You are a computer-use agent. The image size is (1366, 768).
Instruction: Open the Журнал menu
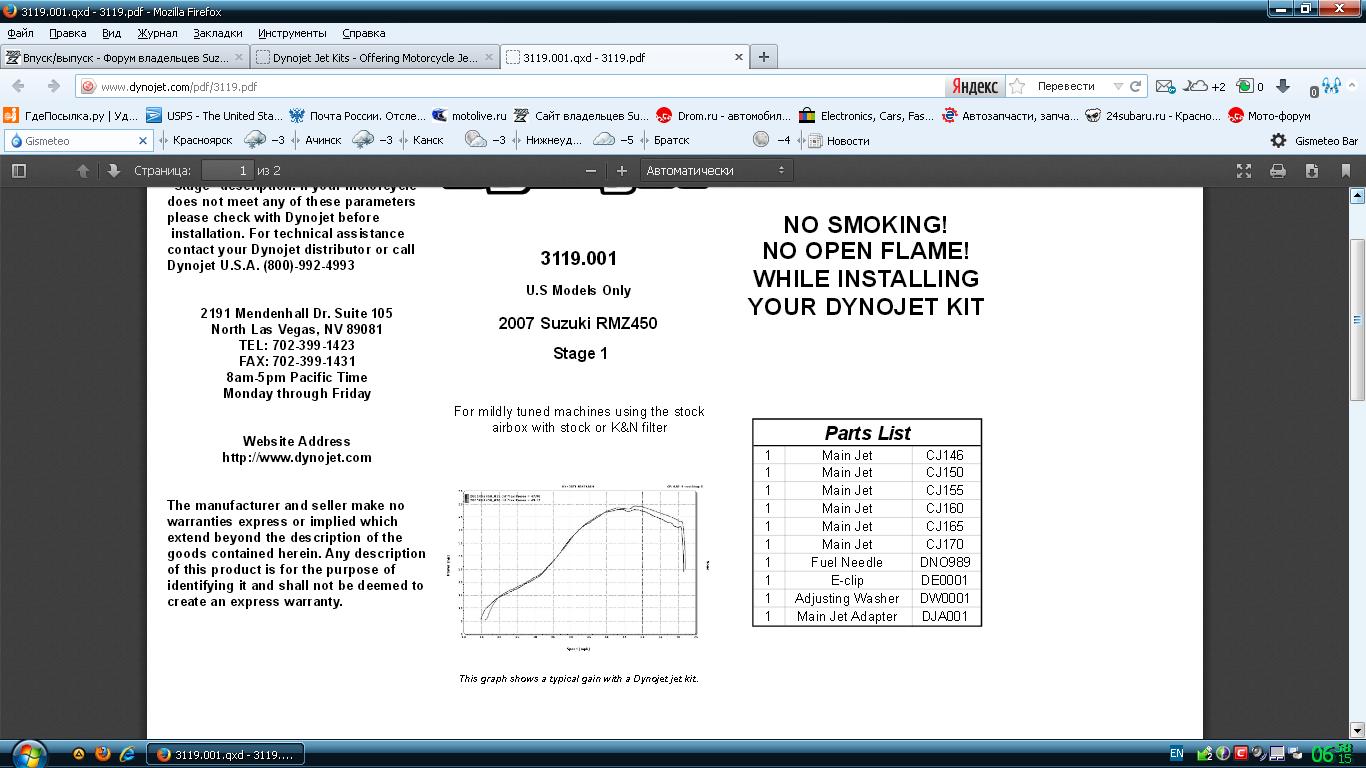[157, 33]
